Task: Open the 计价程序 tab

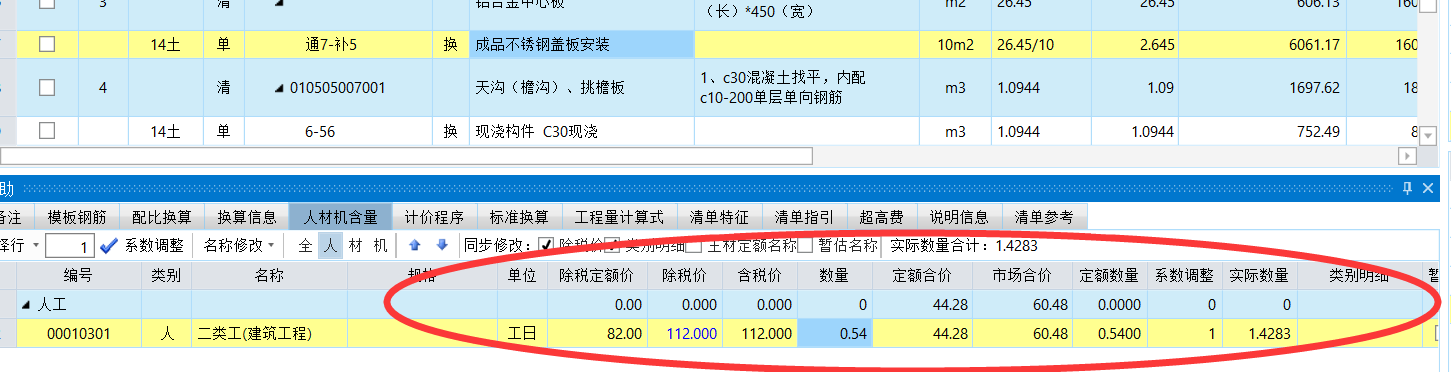Action: click(x=434, y=217)
